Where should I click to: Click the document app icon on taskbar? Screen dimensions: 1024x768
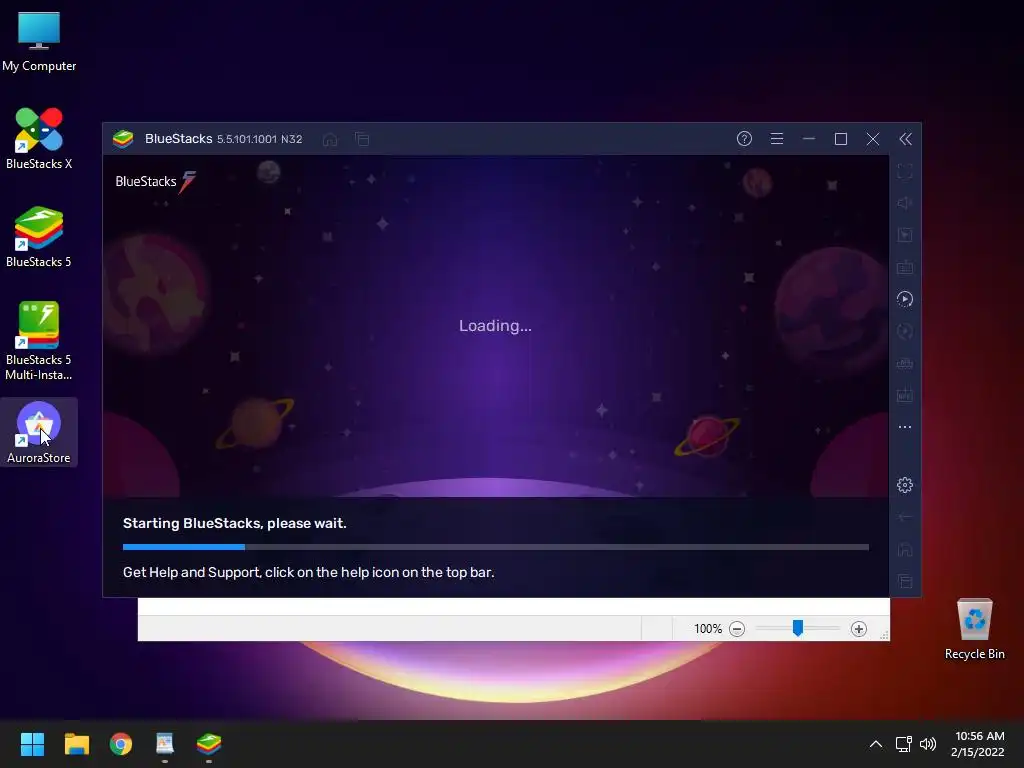(165, 744)
